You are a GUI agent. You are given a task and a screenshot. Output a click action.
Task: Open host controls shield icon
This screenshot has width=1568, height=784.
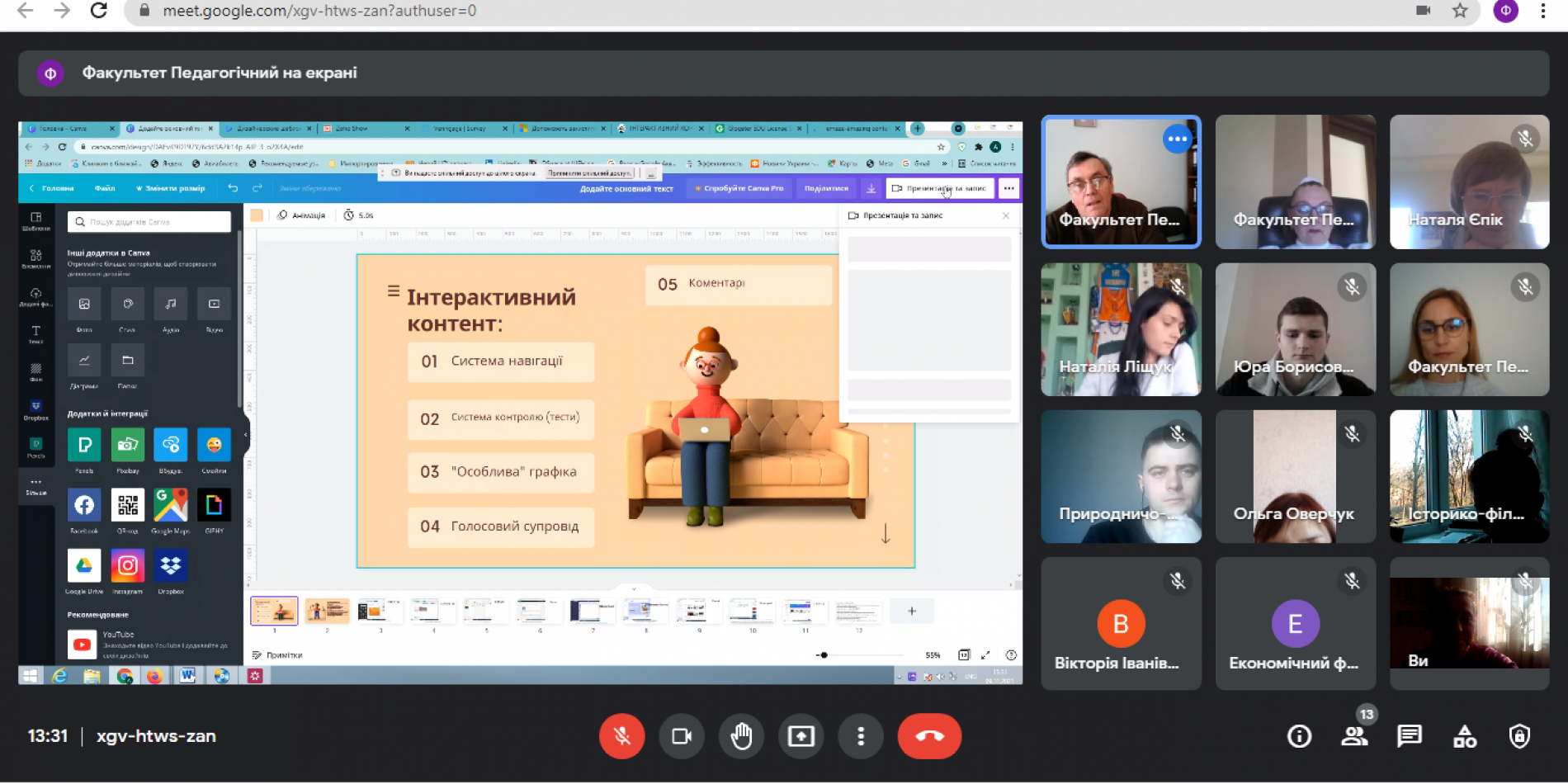point(1519,736)
